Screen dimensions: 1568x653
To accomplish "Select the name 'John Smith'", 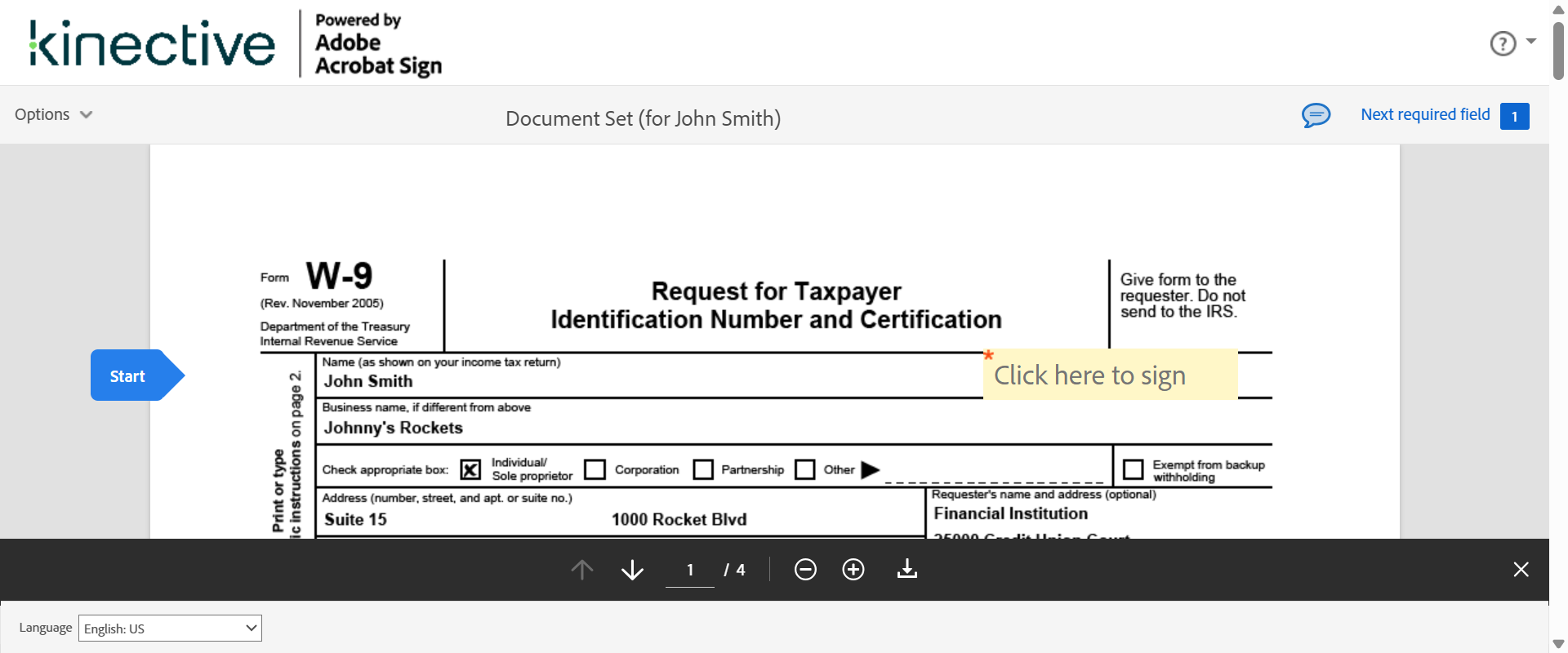I will pos(368,381).
